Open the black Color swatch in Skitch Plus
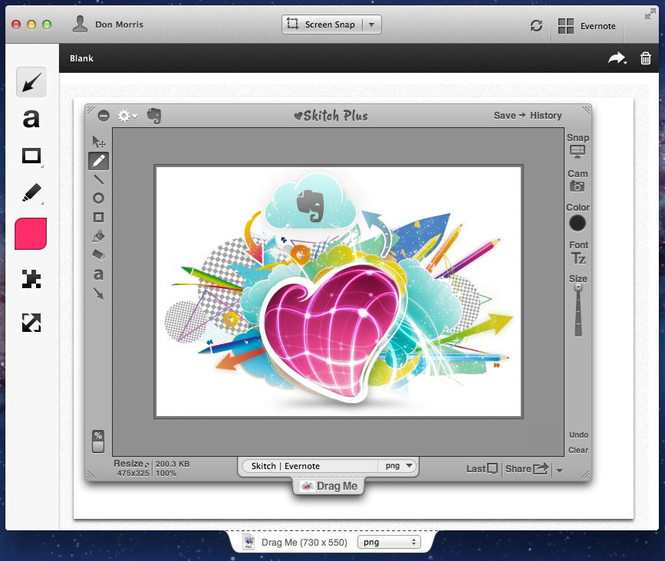Image resolution: width=665 pixels, height=561 pixels. (x=577, y=223)
